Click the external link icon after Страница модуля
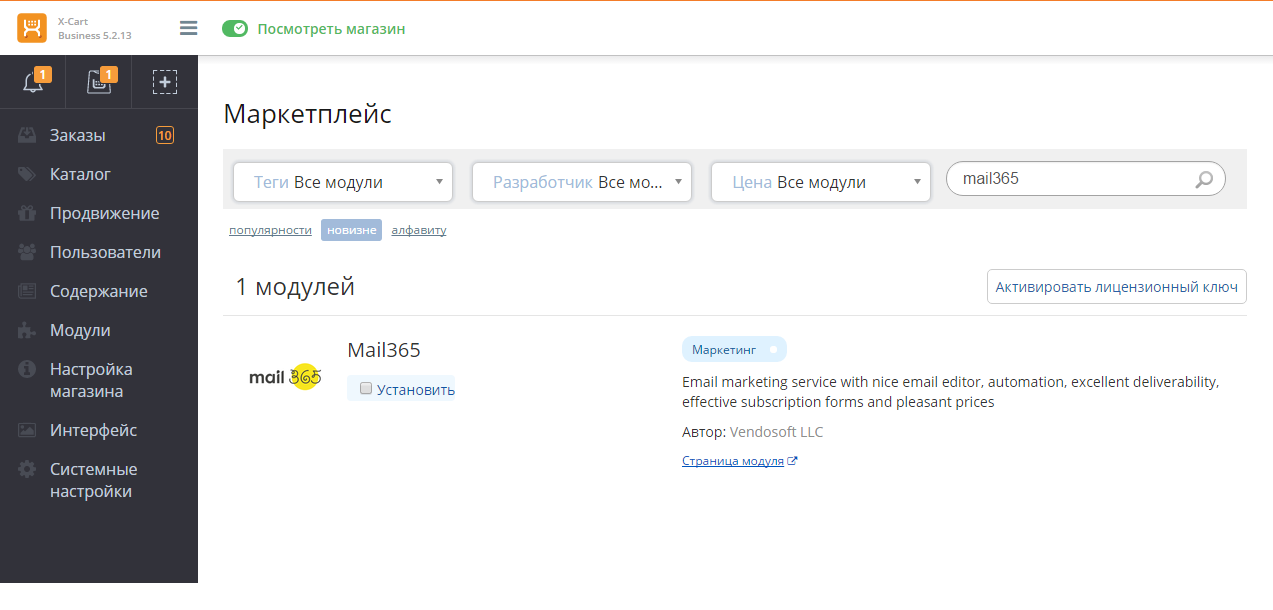The image size is (1273, 610). [x=792, y=461]
